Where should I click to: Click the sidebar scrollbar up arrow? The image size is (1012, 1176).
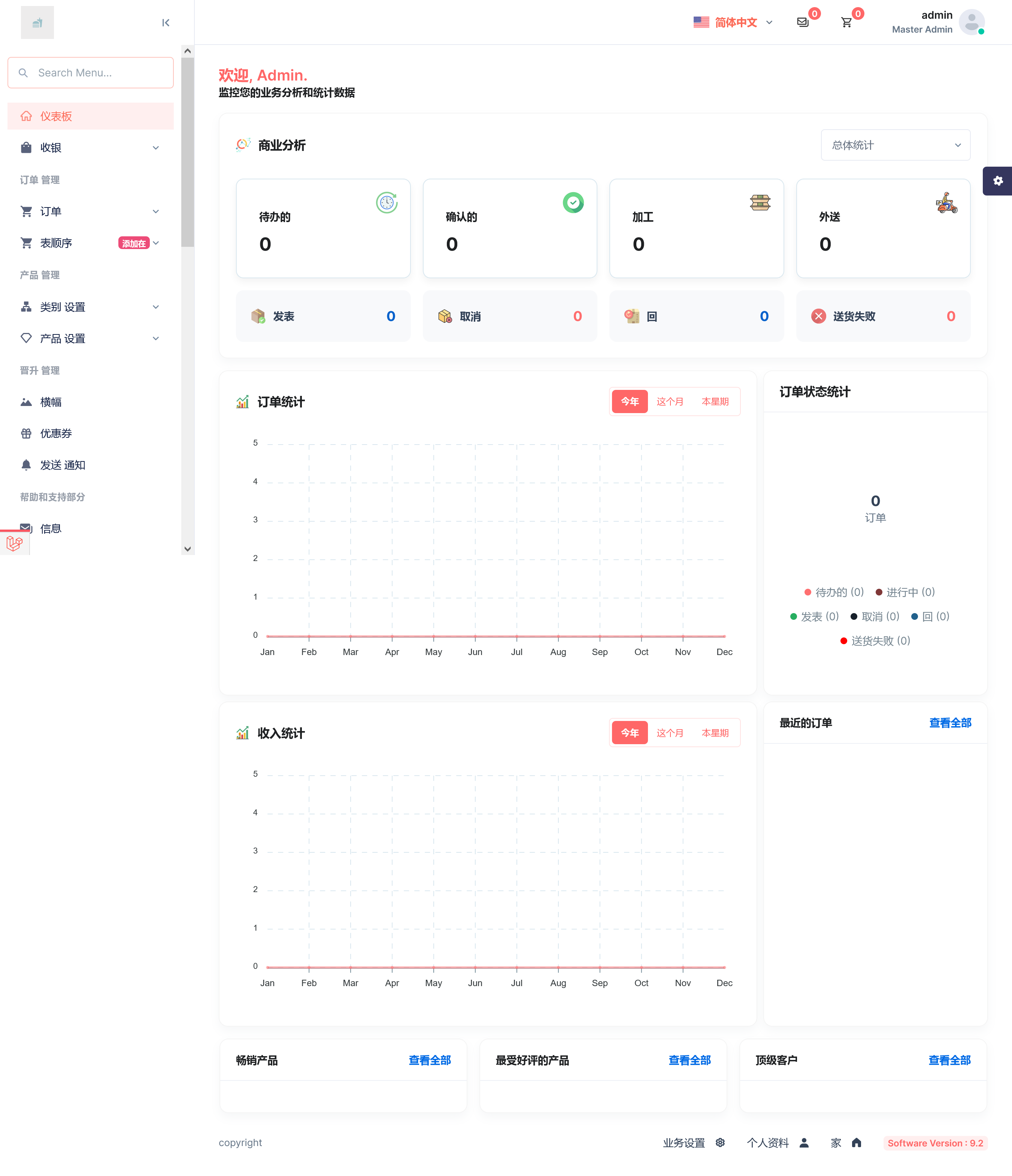(187, 51)
